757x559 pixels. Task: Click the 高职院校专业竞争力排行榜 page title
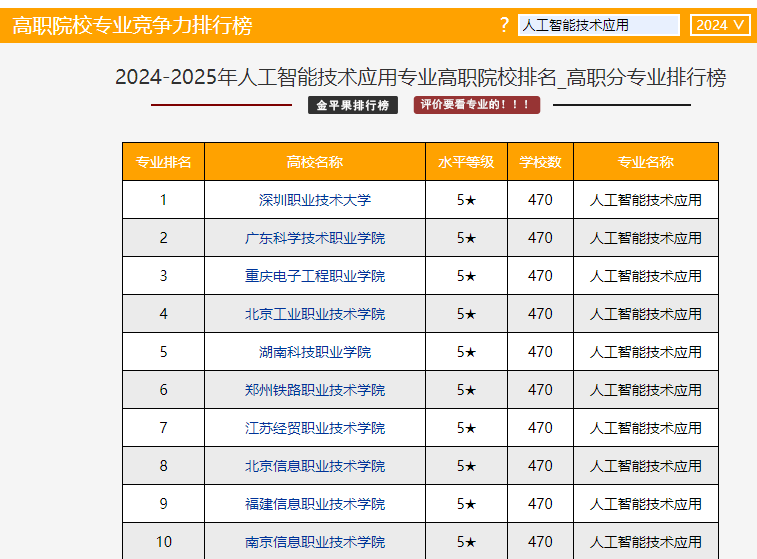pyautogui.click(x=132, y=26)
